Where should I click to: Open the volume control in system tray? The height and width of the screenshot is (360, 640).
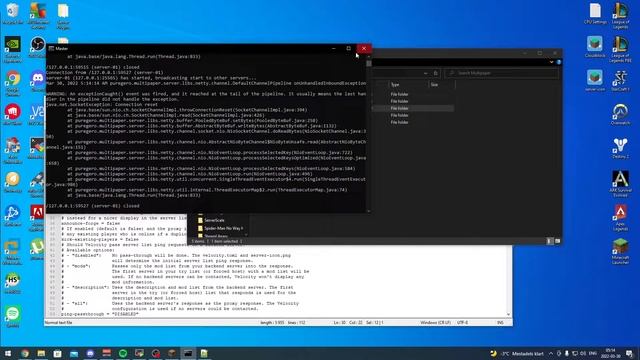pos(583,353)
